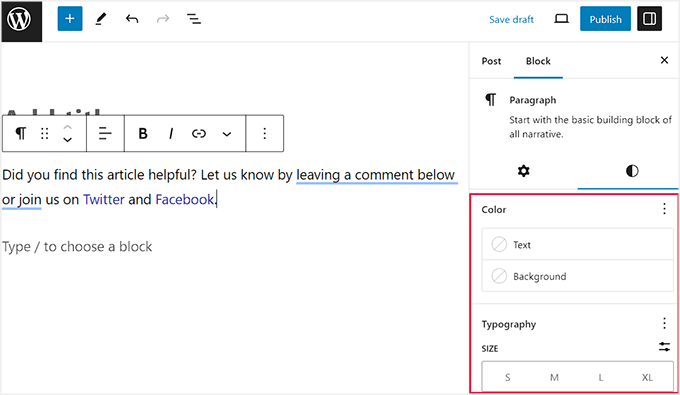Toggle the Settings sidebar panel
This screenshot has width=680, height=395.
click(x=649, y=19)
